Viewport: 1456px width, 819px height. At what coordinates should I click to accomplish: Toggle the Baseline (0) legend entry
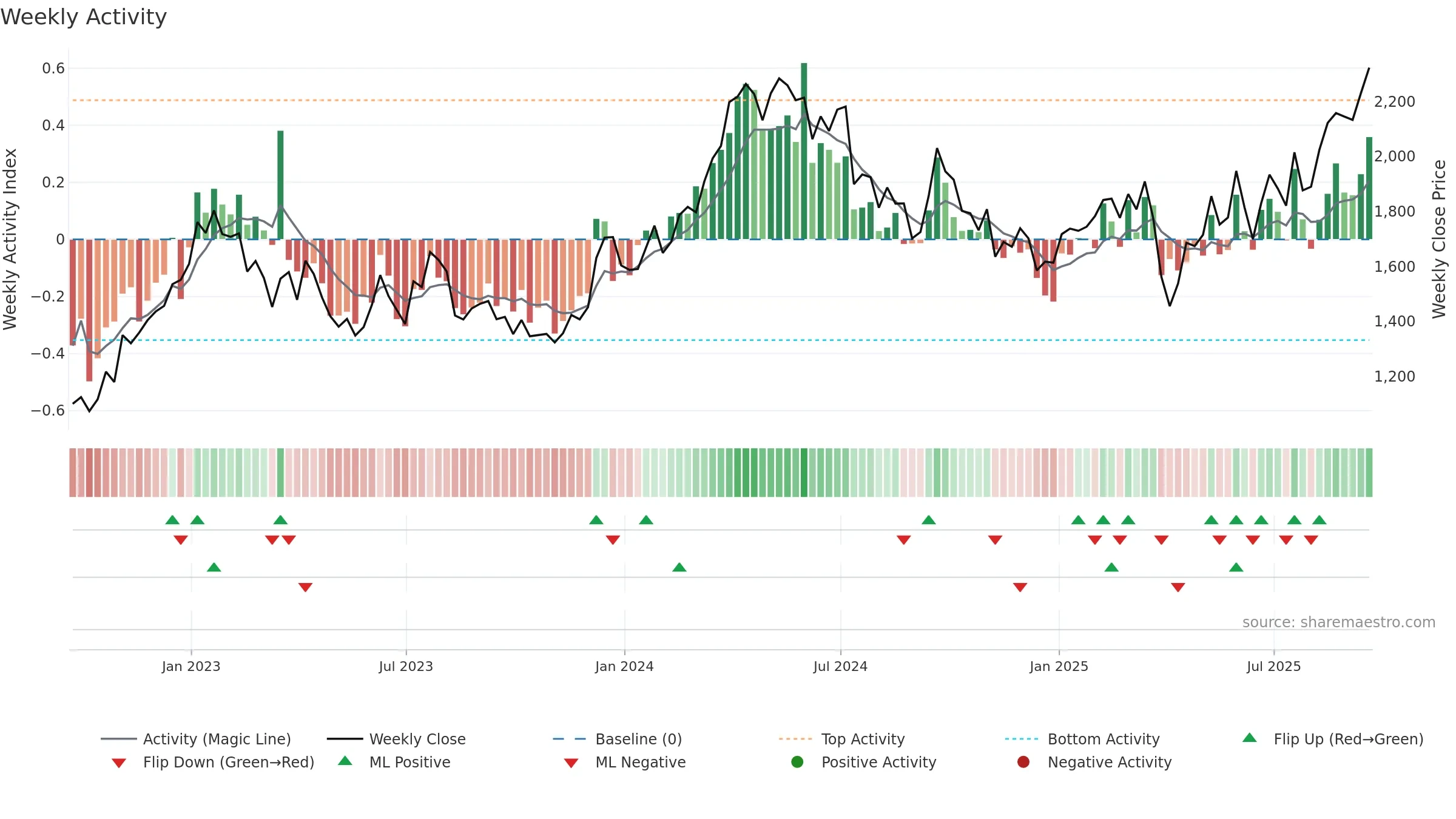pyautogui.click(x=618, y=739)
